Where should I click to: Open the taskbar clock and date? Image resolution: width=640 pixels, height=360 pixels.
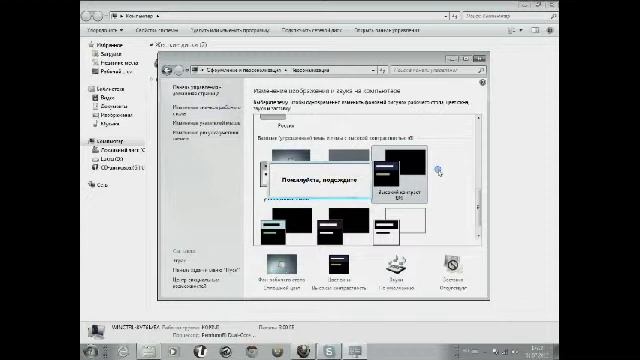pyautogui.click(x=537, y=351)
